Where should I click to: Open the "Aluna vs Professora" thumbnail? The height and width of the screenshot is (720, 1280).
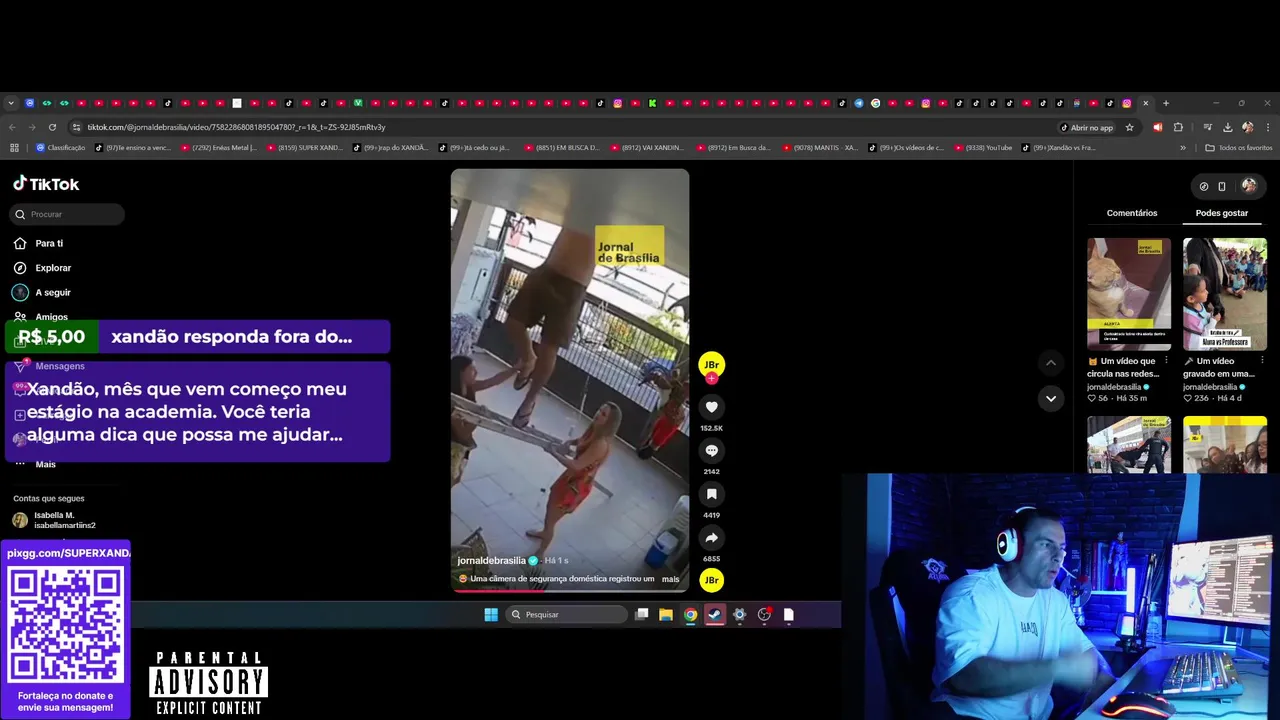click(x=1225, y=294)
